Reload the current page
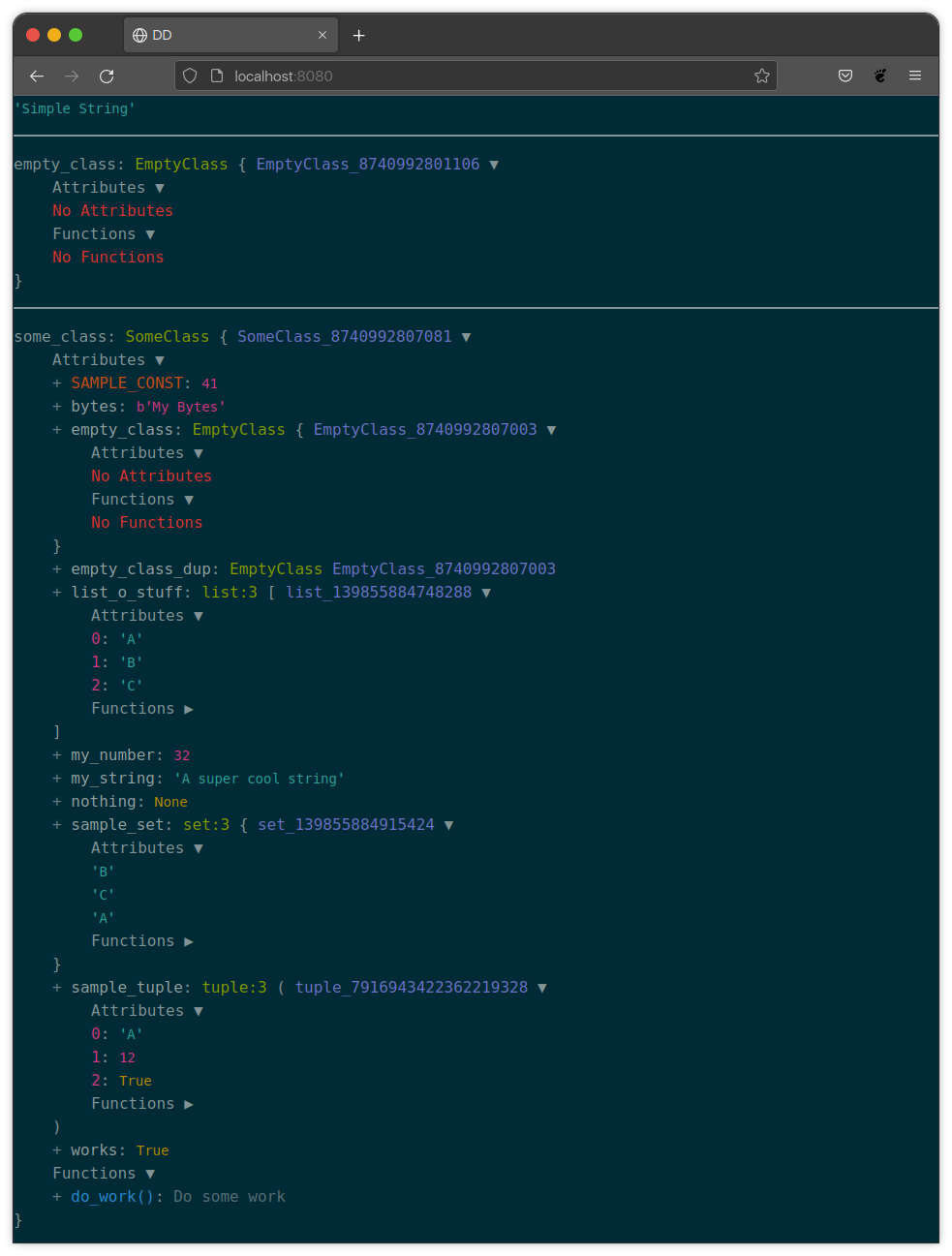The height and width of the screenshot is (1256, 952). (107, 76)
